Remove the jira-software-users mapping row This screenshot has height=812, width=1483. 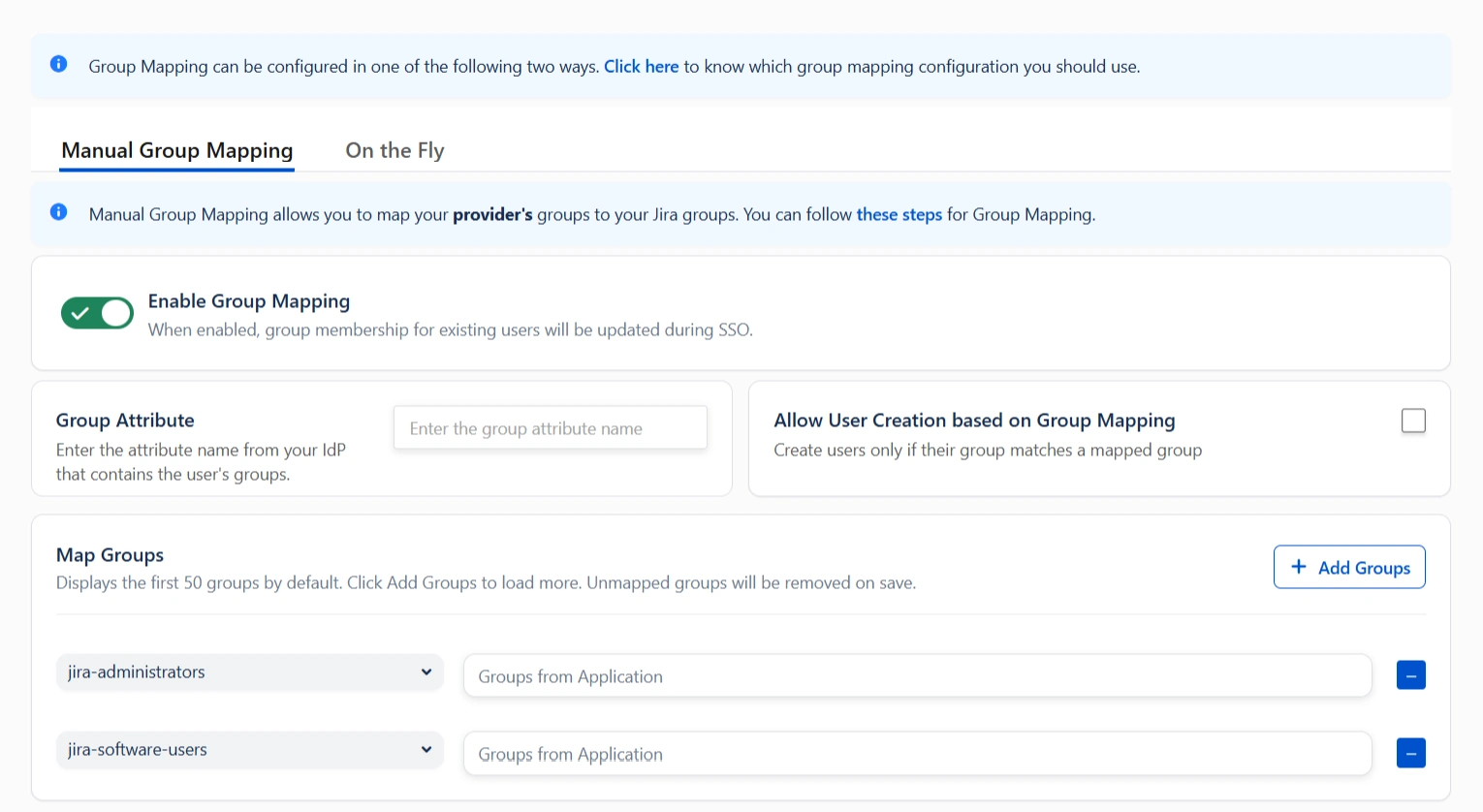1410,753
